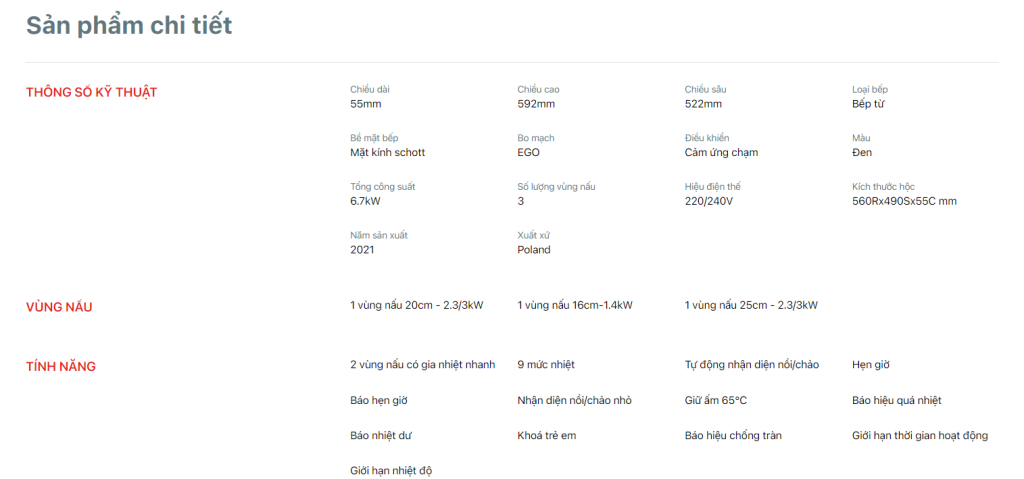This screenshot has width=1024, height=479.
Task: Click the "VÙNG NẤU" section title
Action: coord(59,307)
